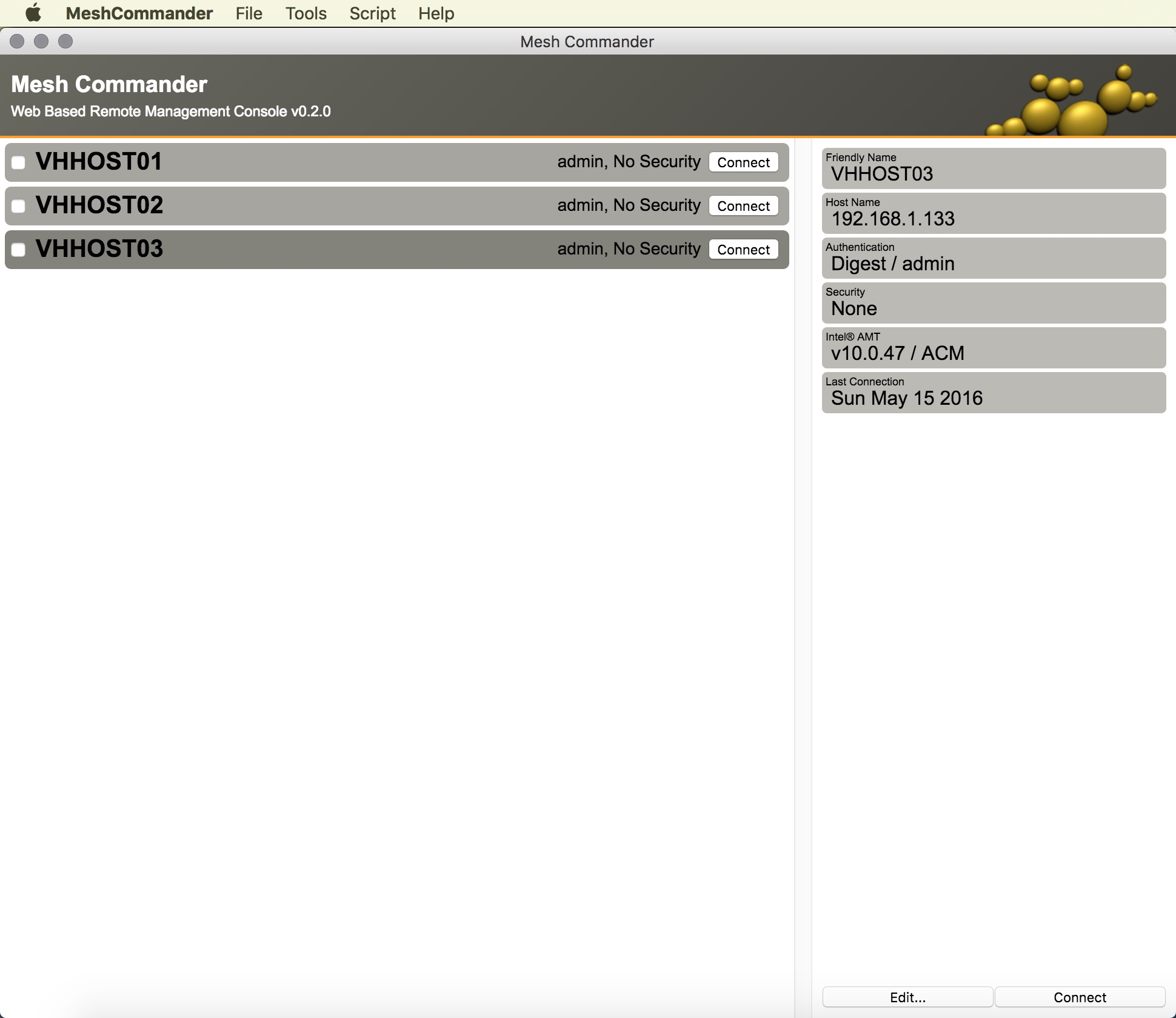Click the Mesh Commander header title
Screen dimensions: 1176x1018
coord(109,84)
